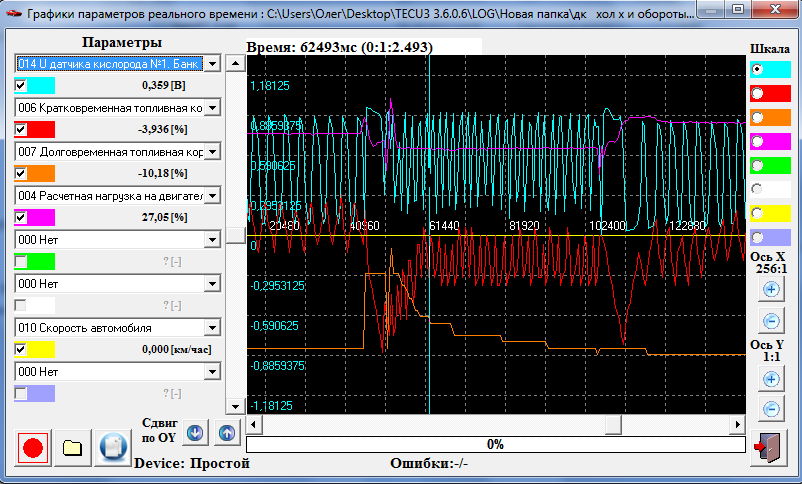Click the red record button

[x=35, y=446]
